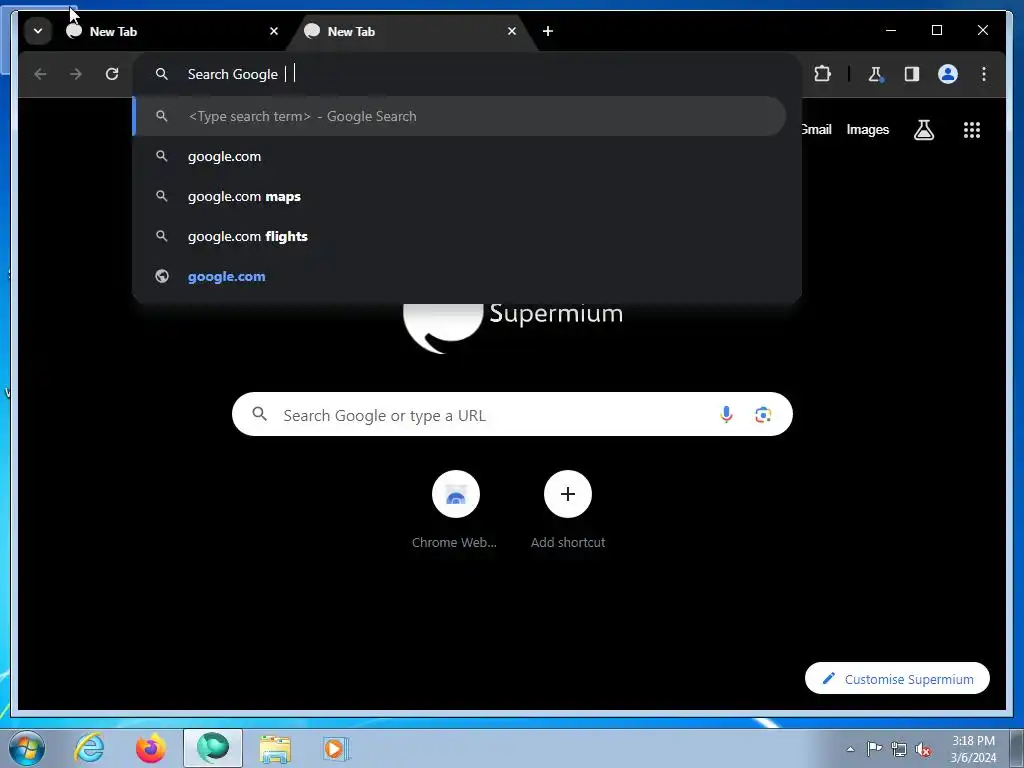The image size is (1024, 768).
Task: Close the second New Tab
Action: 511,31
